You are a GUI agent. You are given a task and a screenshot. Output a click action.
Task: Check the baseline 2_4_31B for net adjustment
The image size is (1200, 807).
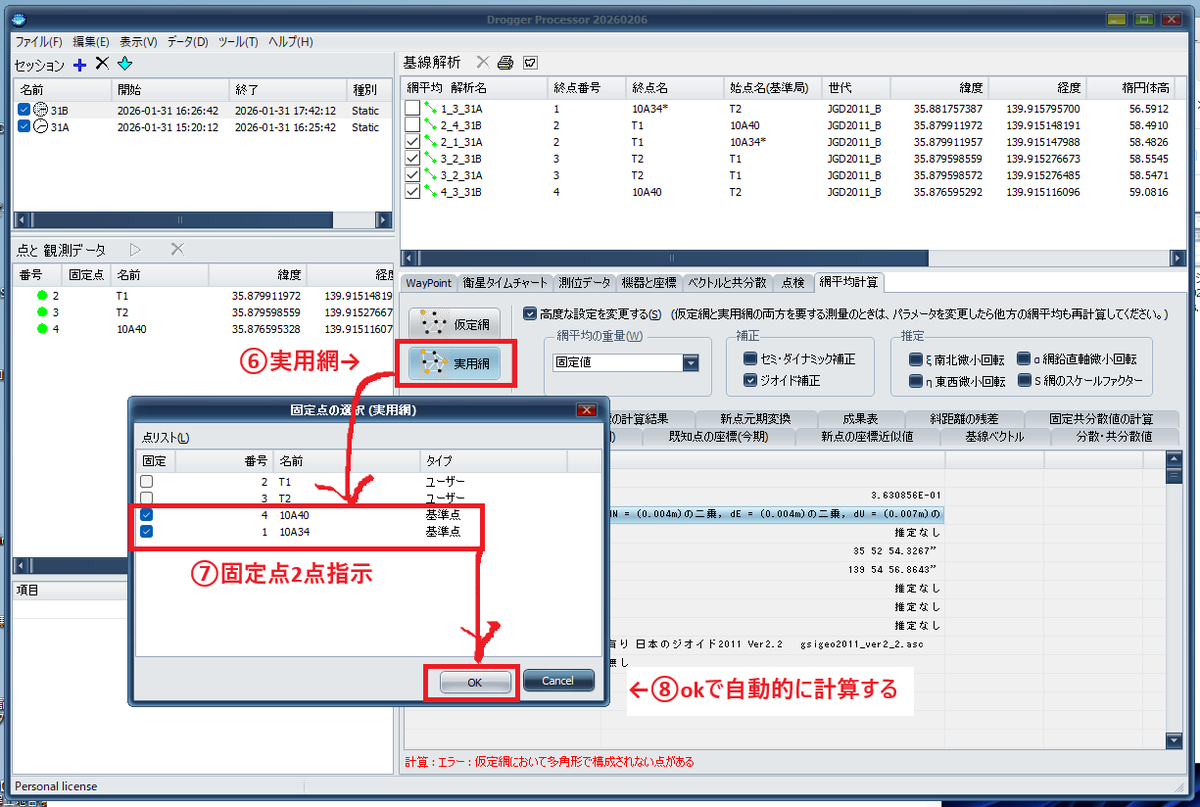pyautogui.click(x=412, y=125)
